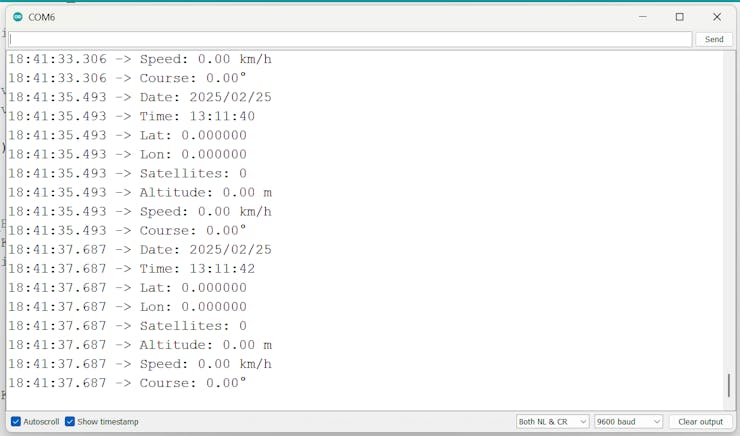This screenshot has height=436, width=740.
Task: Click the Clear output button
Action: coord(700,421)
